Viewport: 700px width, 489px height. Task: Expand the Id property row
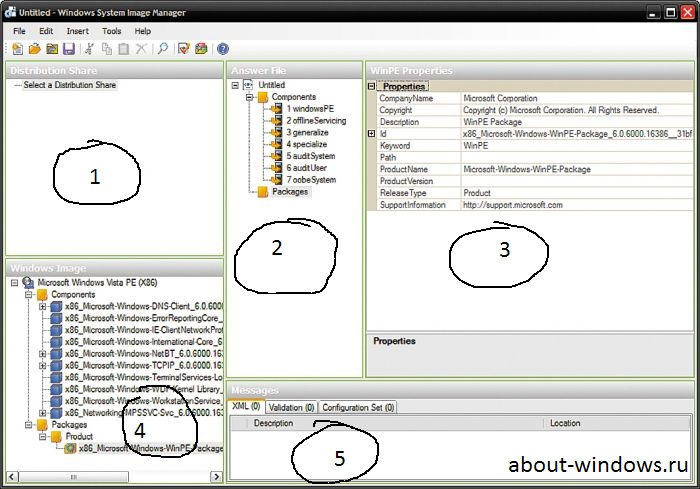coord(371,134)
